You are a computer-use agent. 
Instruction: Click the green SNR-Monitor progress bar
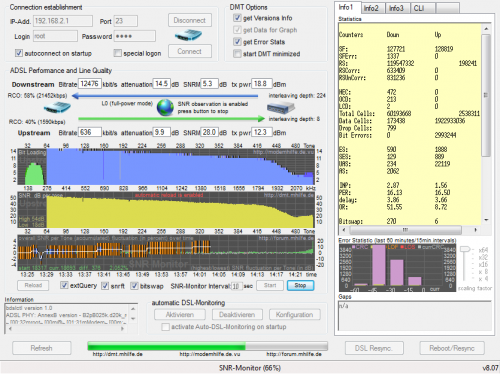click(207, 346)
